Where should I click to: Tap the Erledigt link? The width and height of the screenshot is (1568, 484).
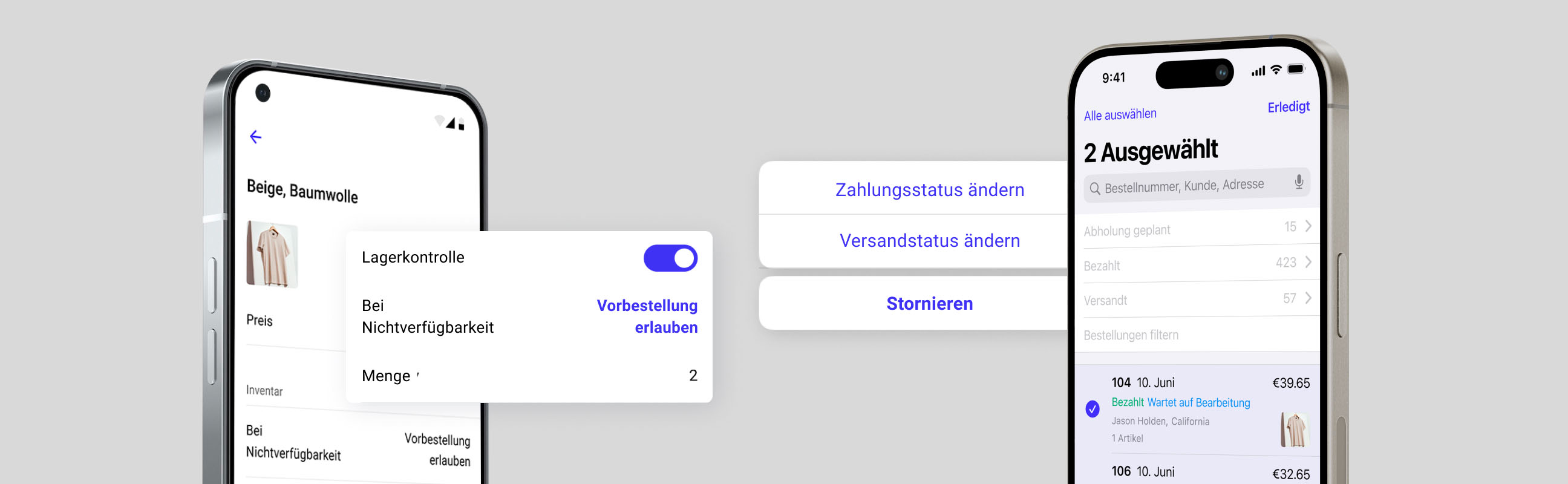pyautogui.click(x=1288, y=107)
